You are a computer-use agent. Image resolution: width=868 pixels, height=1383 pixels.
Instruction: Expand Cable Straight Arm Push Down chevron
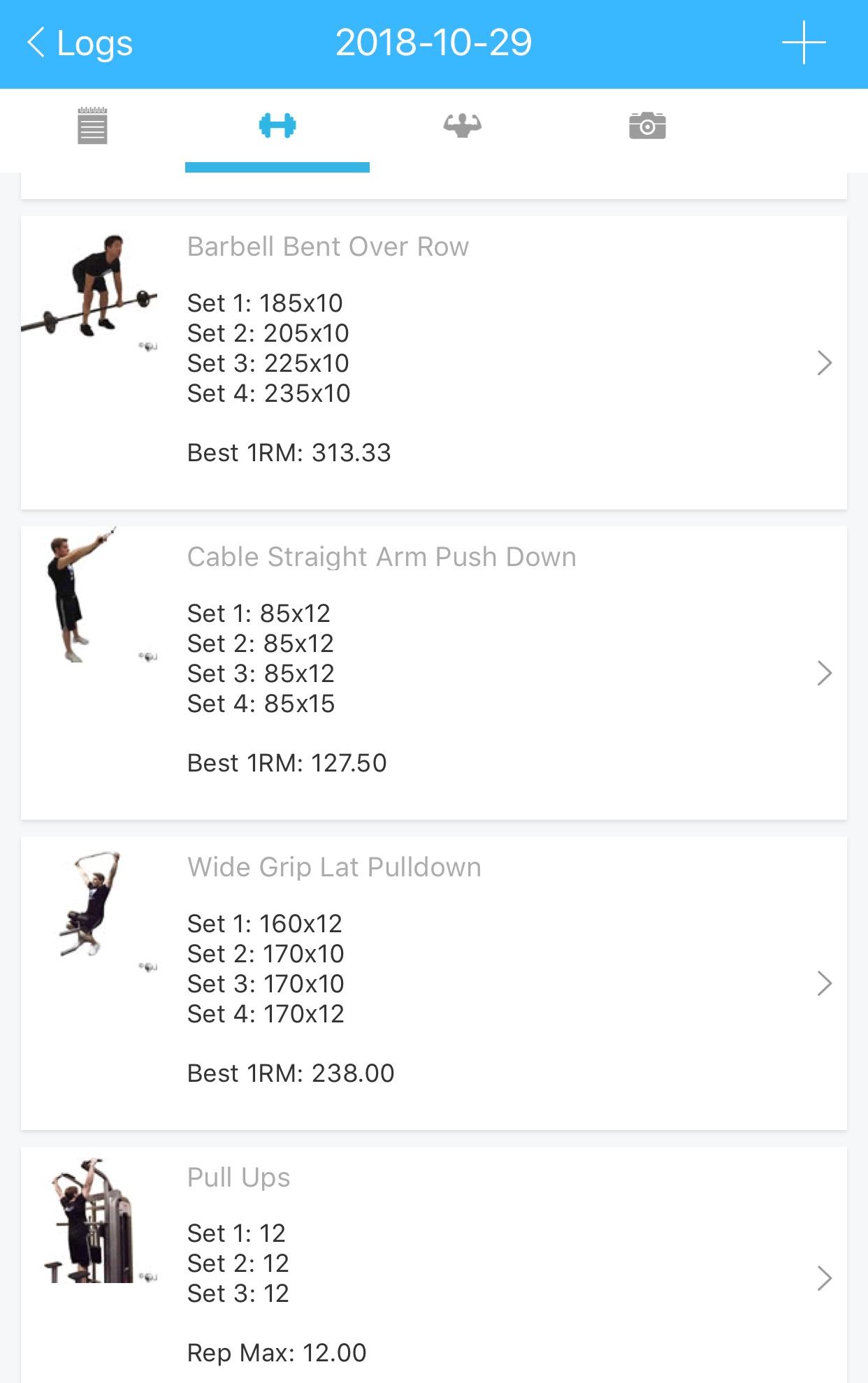click(824, 673)
